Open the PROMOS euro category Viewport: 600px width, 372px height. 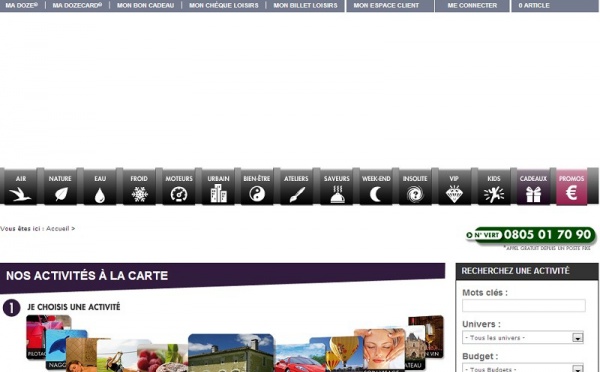click(x=571, y=187)
